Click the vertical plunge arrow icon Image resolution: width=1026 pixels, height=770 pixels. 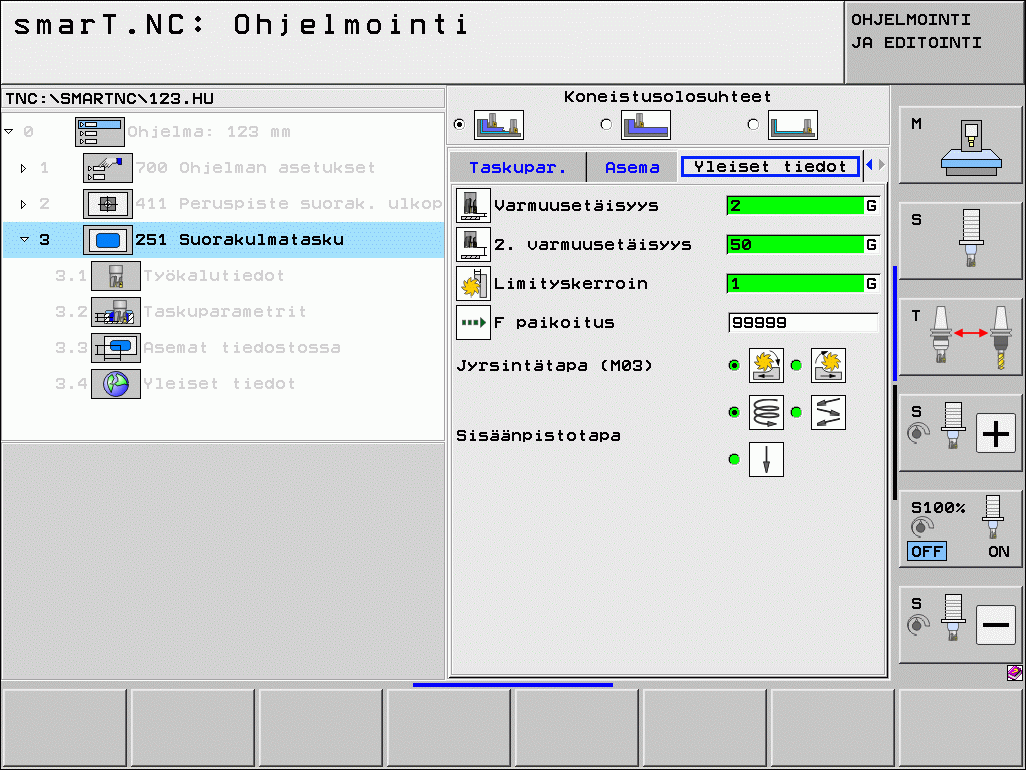point(766,459)
